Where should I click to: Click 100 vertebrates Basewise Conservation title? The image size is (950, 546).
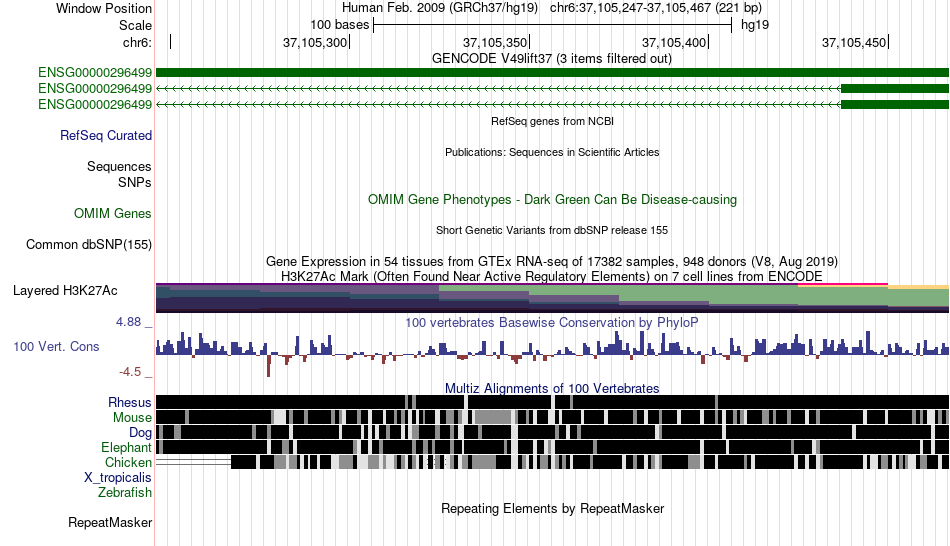552,322
